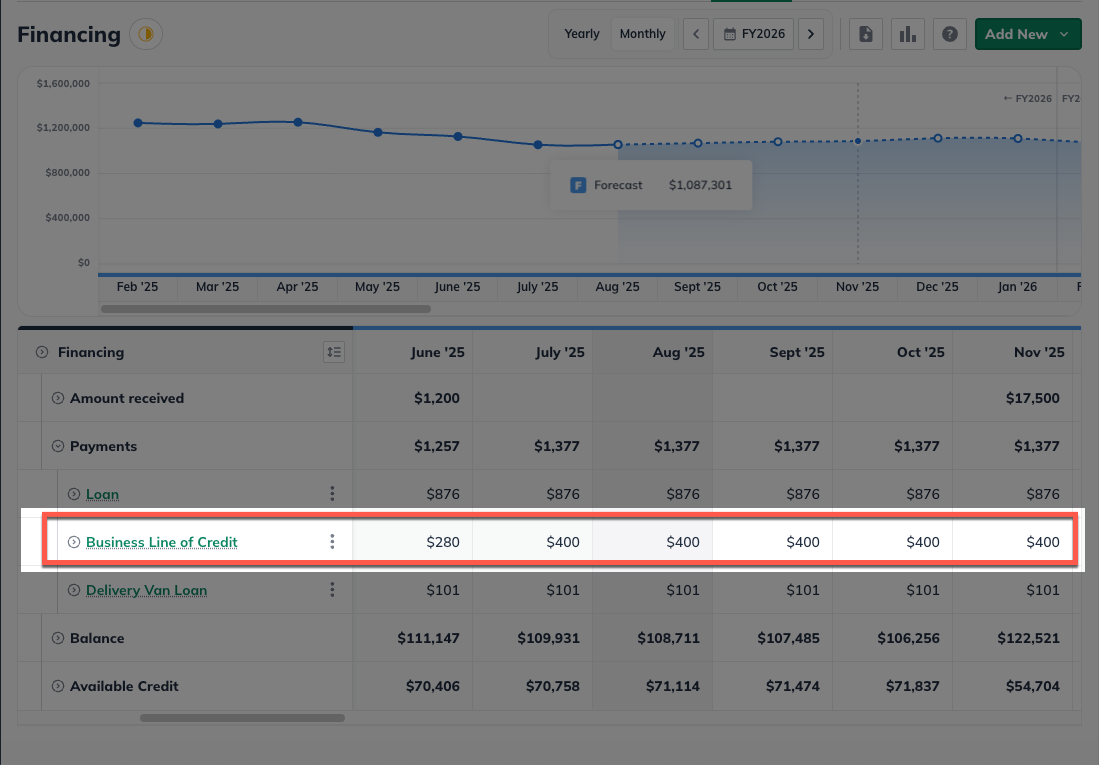Go to next fiscal year arrow
The height and width of the screenshot is (765, 1099).
click(811, 34)
